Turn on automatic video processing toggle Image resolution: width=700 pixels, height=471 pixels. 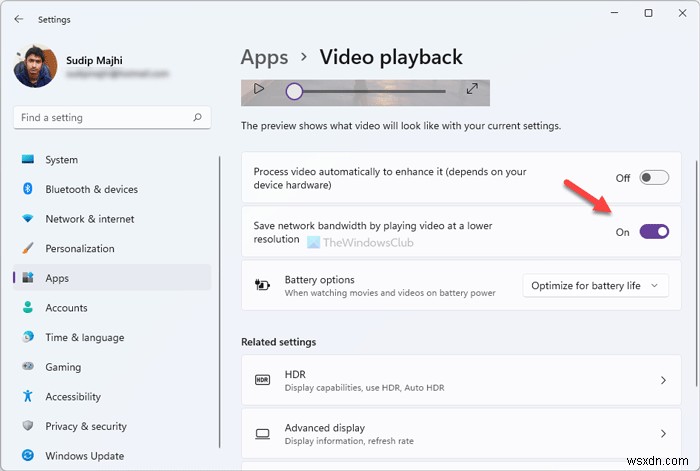[x=654, y=178]
